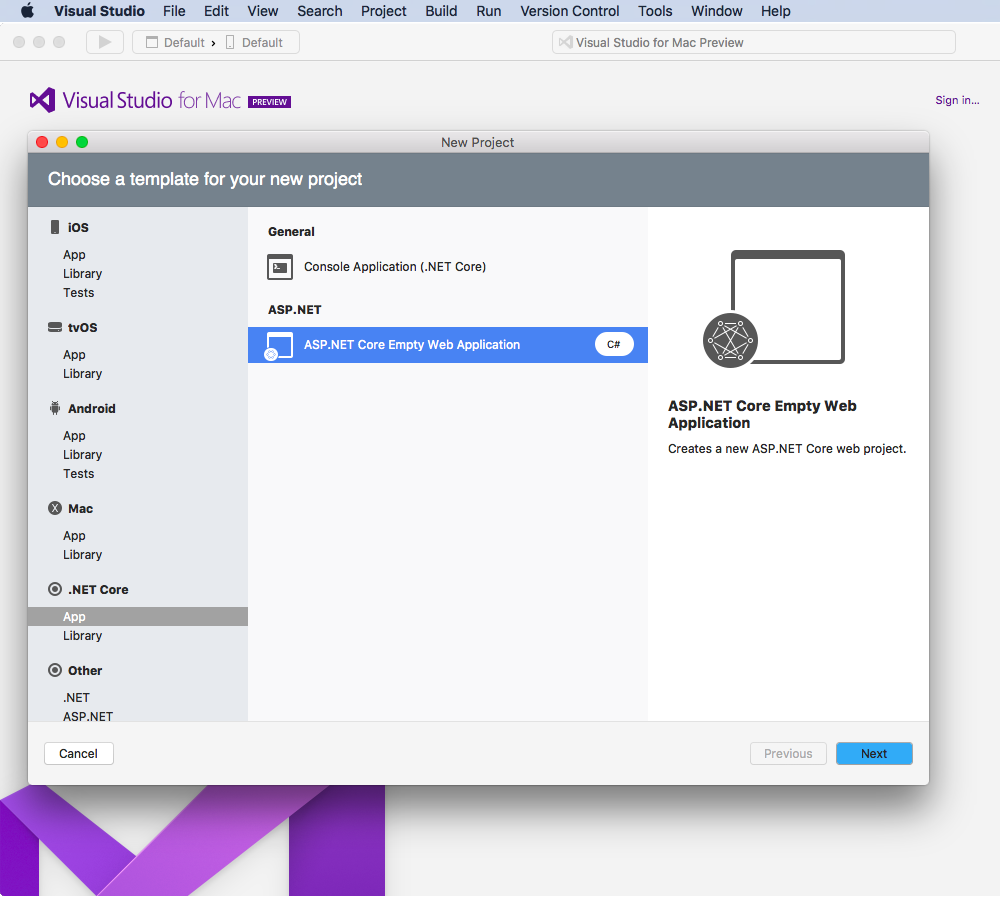Image resolution: width=1000 pixels, height=900 pixels.
Task: Click the Previous button
Action: tap(788, 753)
